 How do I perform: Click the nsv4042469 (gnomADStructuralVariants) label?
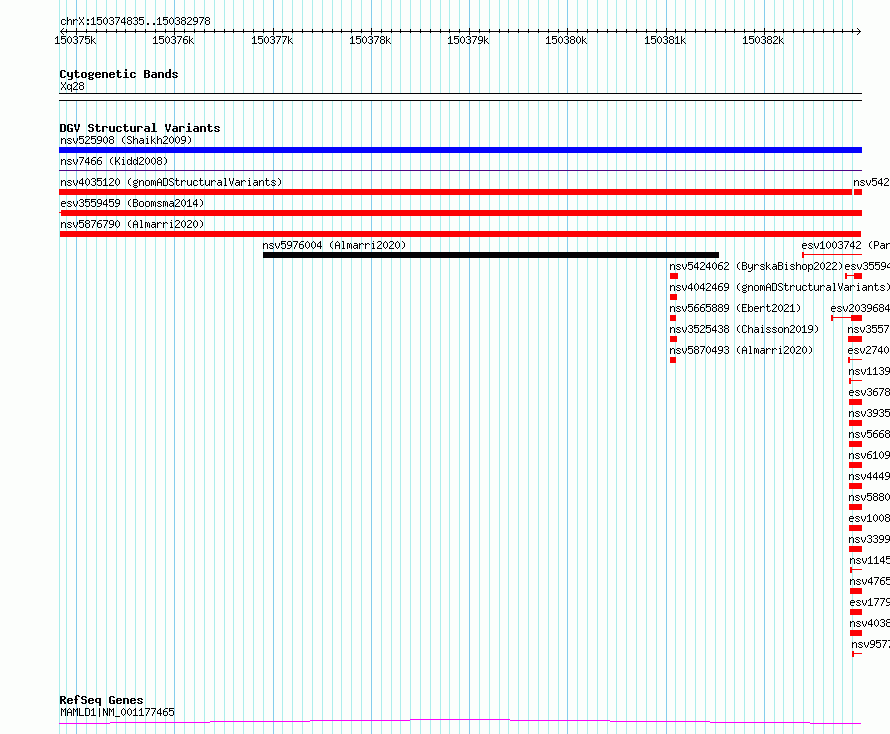coord(779,287)
